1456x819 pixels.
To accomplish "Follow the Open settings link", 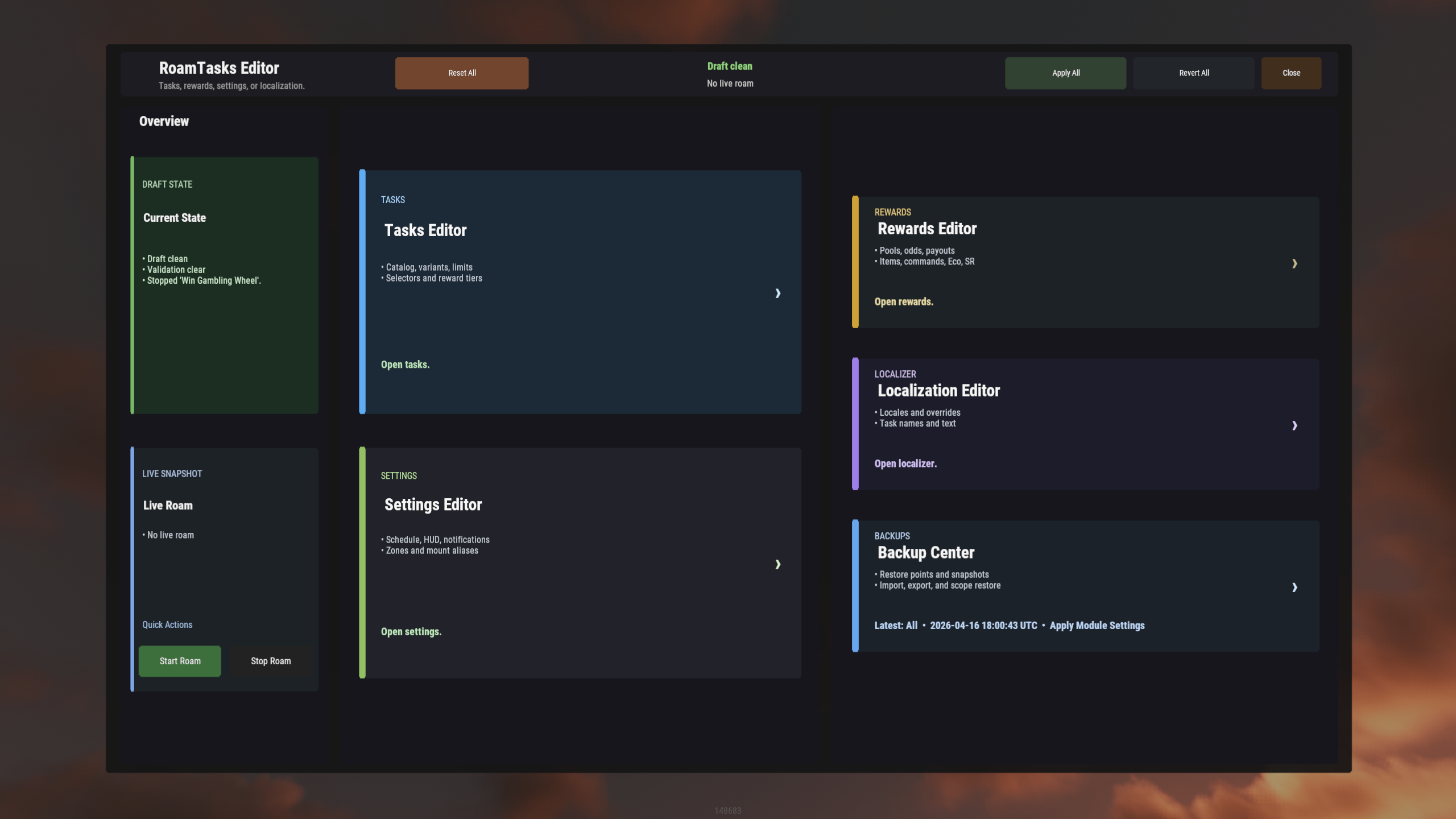I will [411, 631].
